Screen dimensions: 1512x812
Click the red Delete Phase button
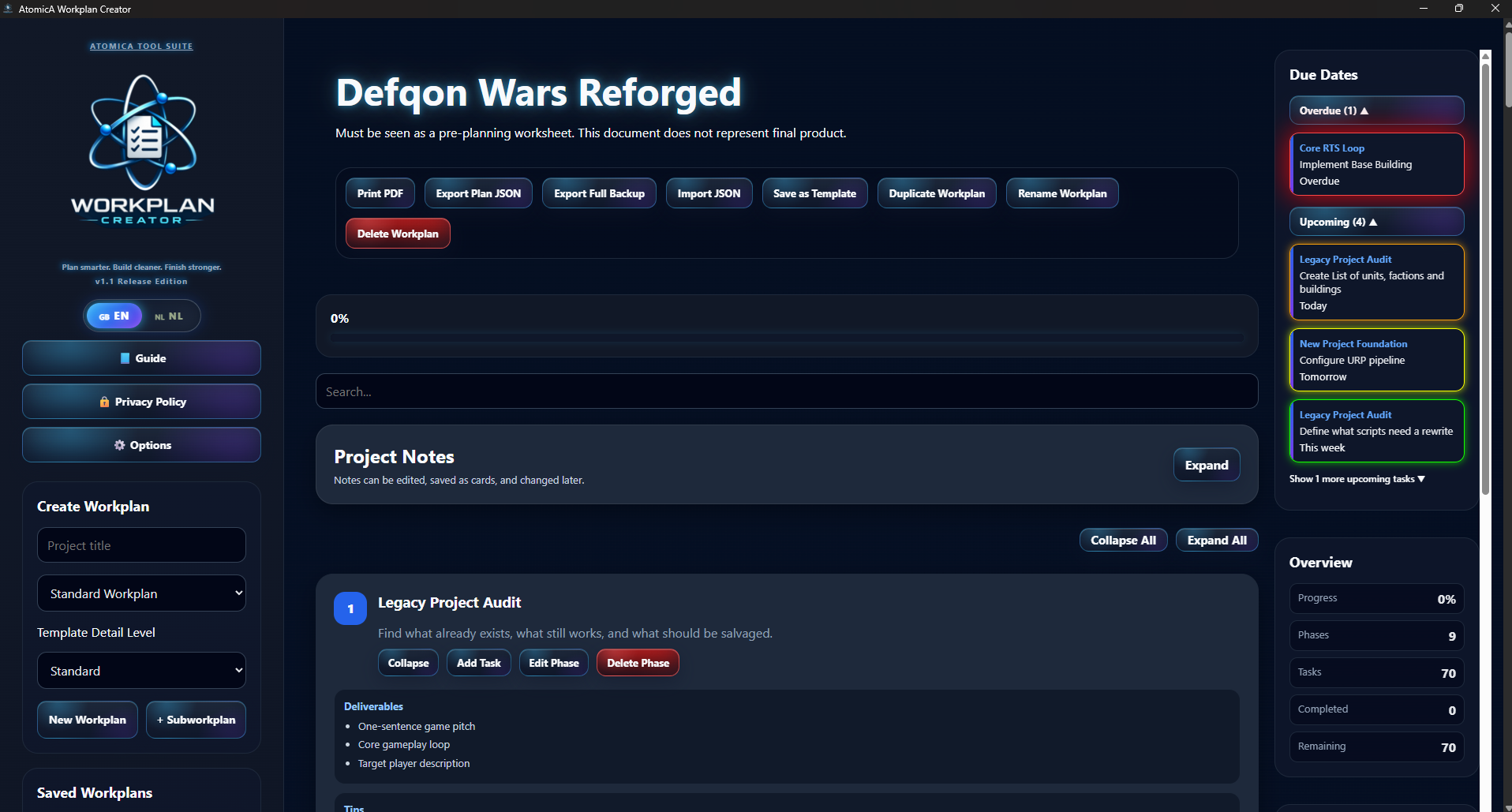(x=638, y=663)
